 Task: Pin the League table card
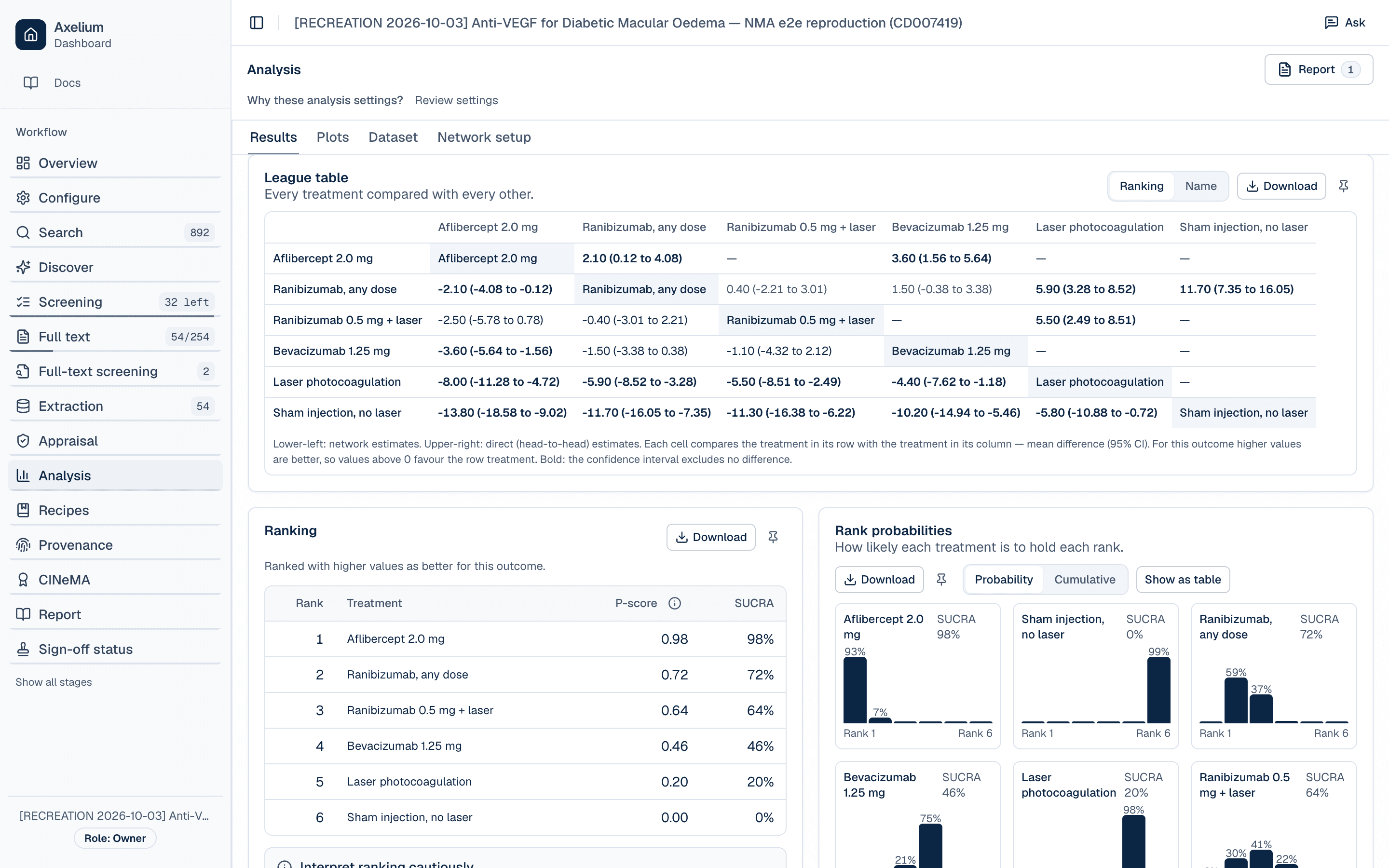1343,186
